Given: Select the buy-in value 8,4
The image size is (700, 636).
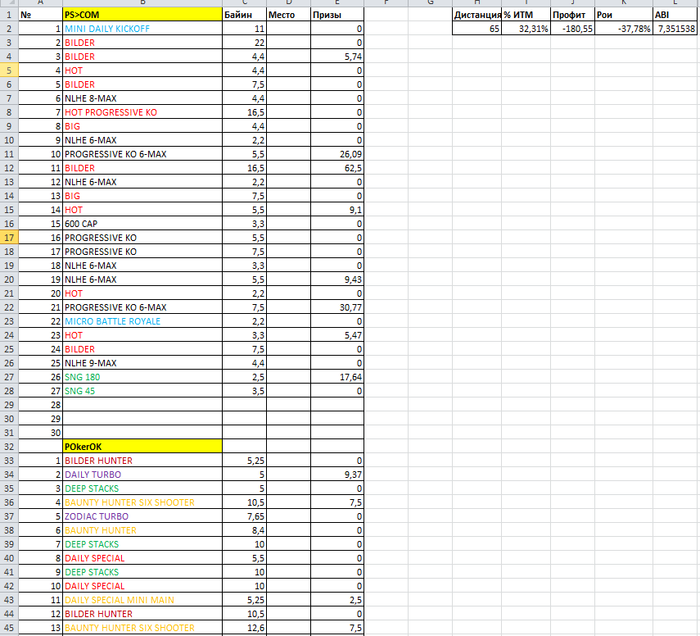Looking at the screenshot, I should 244,530.
